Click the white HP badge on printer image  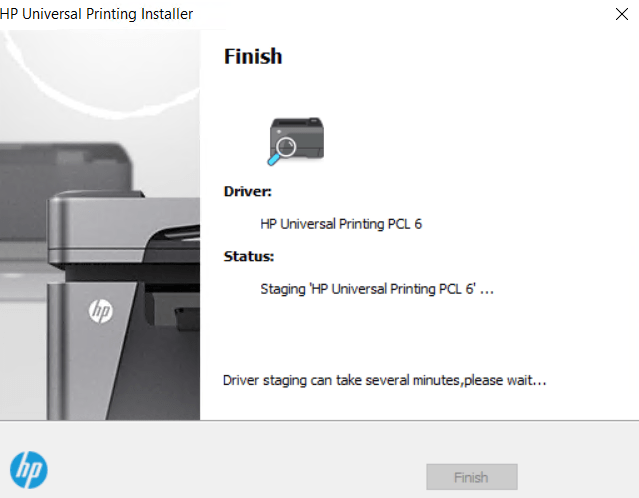pos(100,311)
